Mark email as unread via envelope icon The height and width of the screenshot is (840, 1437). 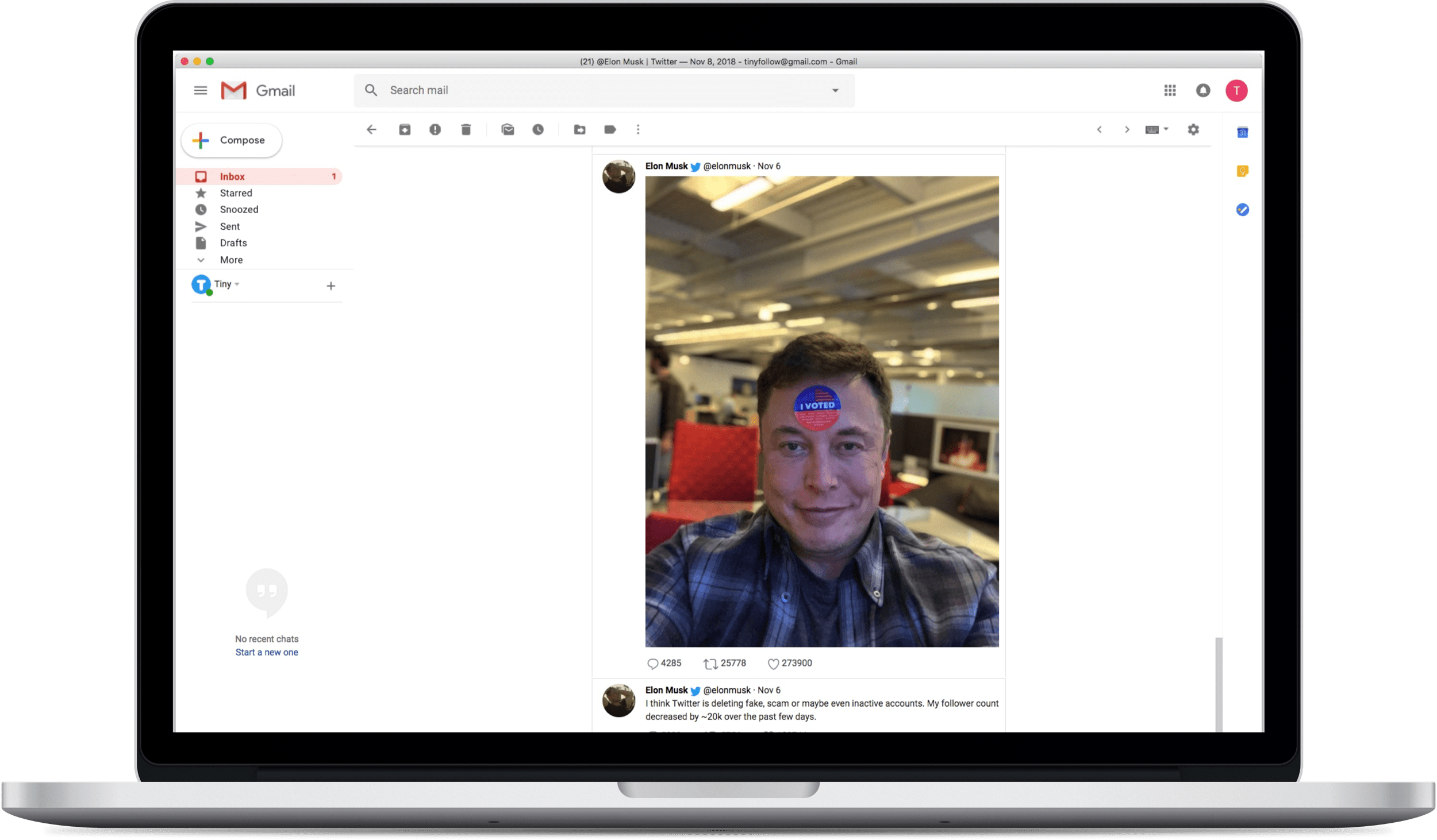(508, 130)
